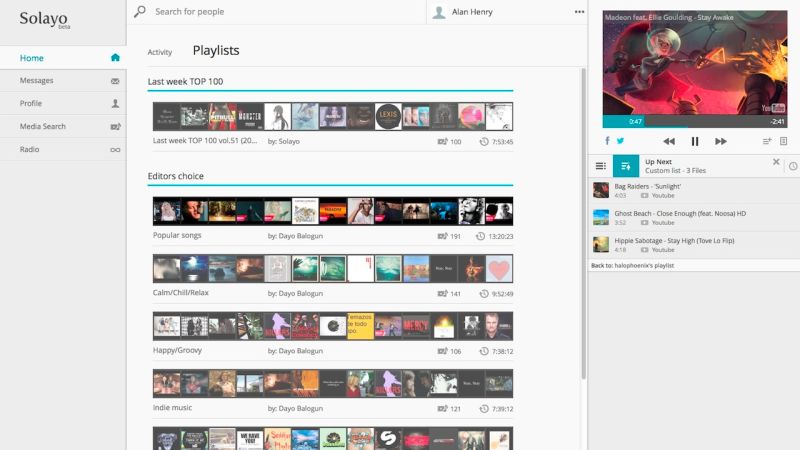Open Media Search in the sidebar
This screenshot has height=450, width=800.
pyautogui.click(x=63, y=126)
